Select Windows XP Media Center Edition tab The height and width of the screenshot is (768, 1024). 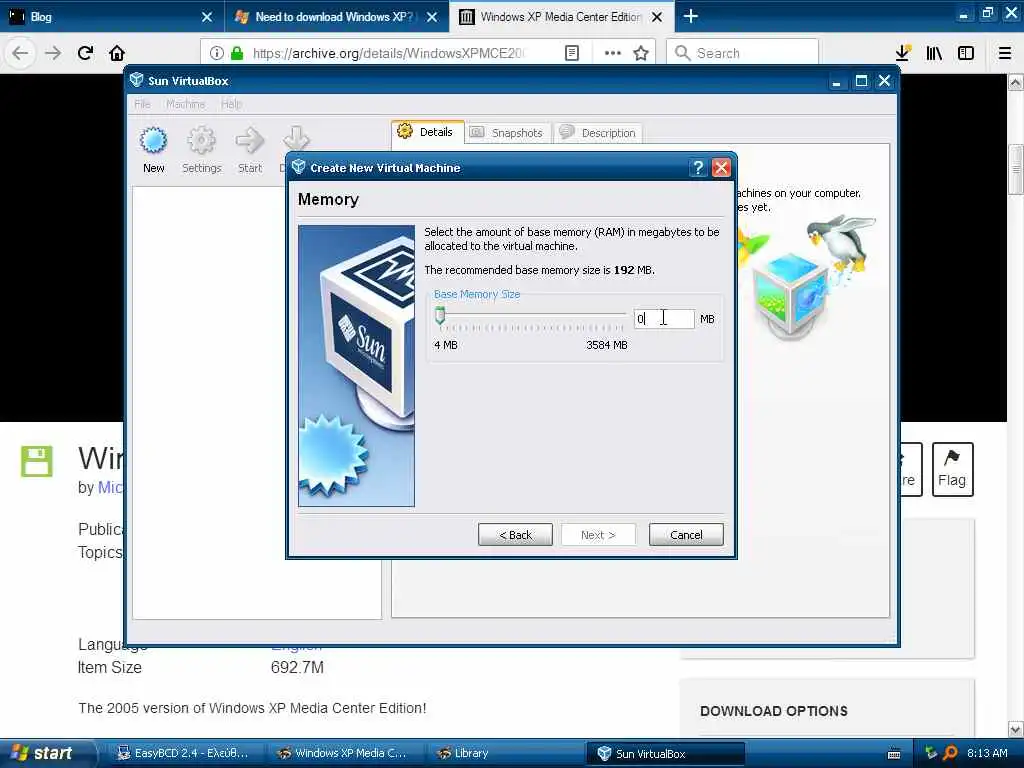(562, 16)
